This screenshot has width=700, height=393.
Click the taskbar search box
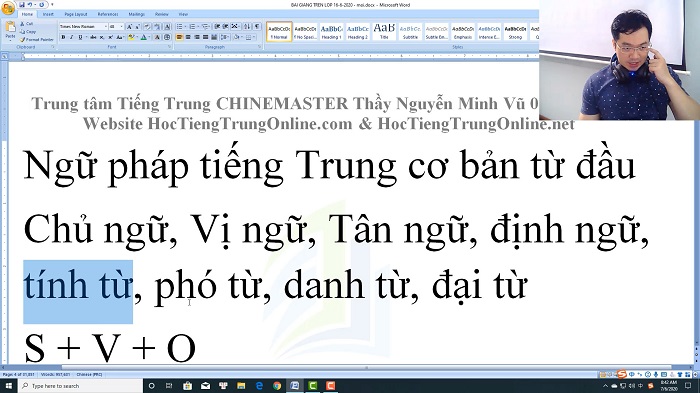tap(80, 385)
